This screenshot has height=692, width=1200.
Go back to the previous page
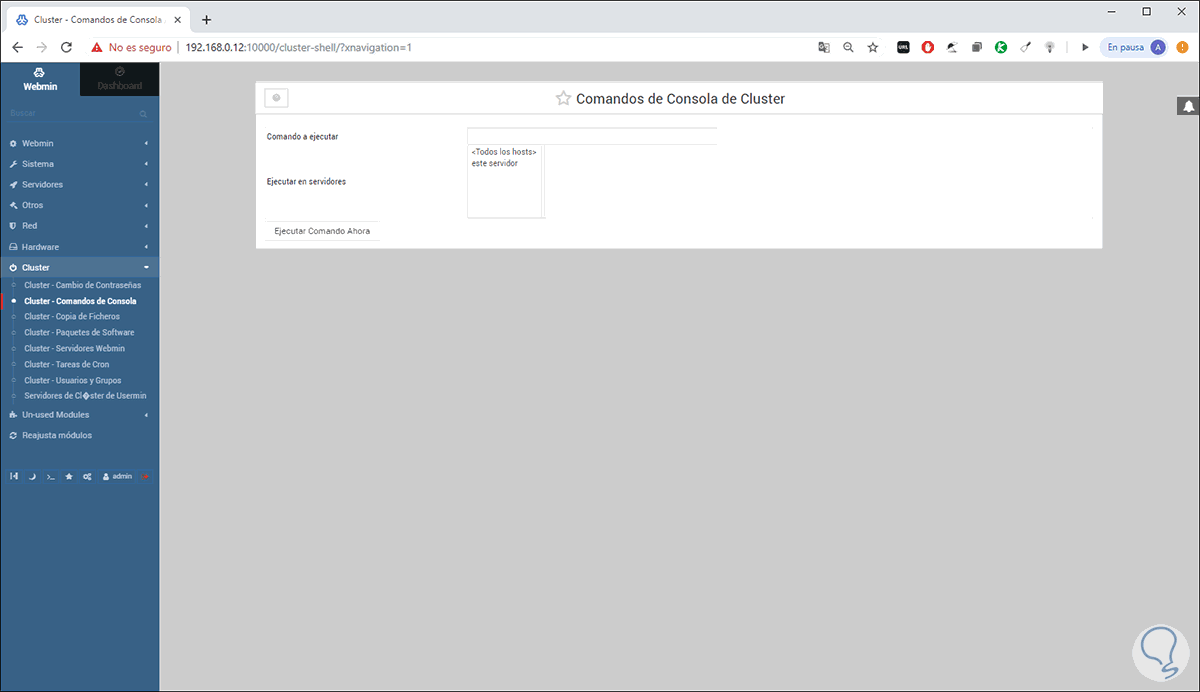tap(17, 47)
